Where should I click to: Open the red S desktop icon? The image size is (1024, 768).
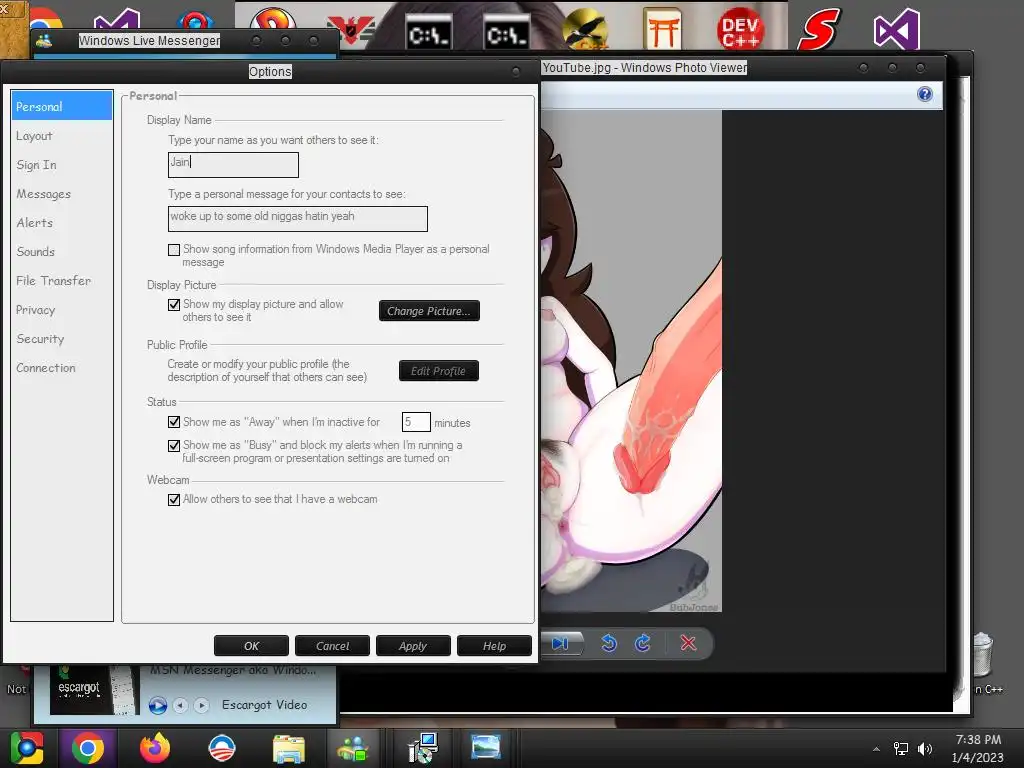click(x=818, y=29)
